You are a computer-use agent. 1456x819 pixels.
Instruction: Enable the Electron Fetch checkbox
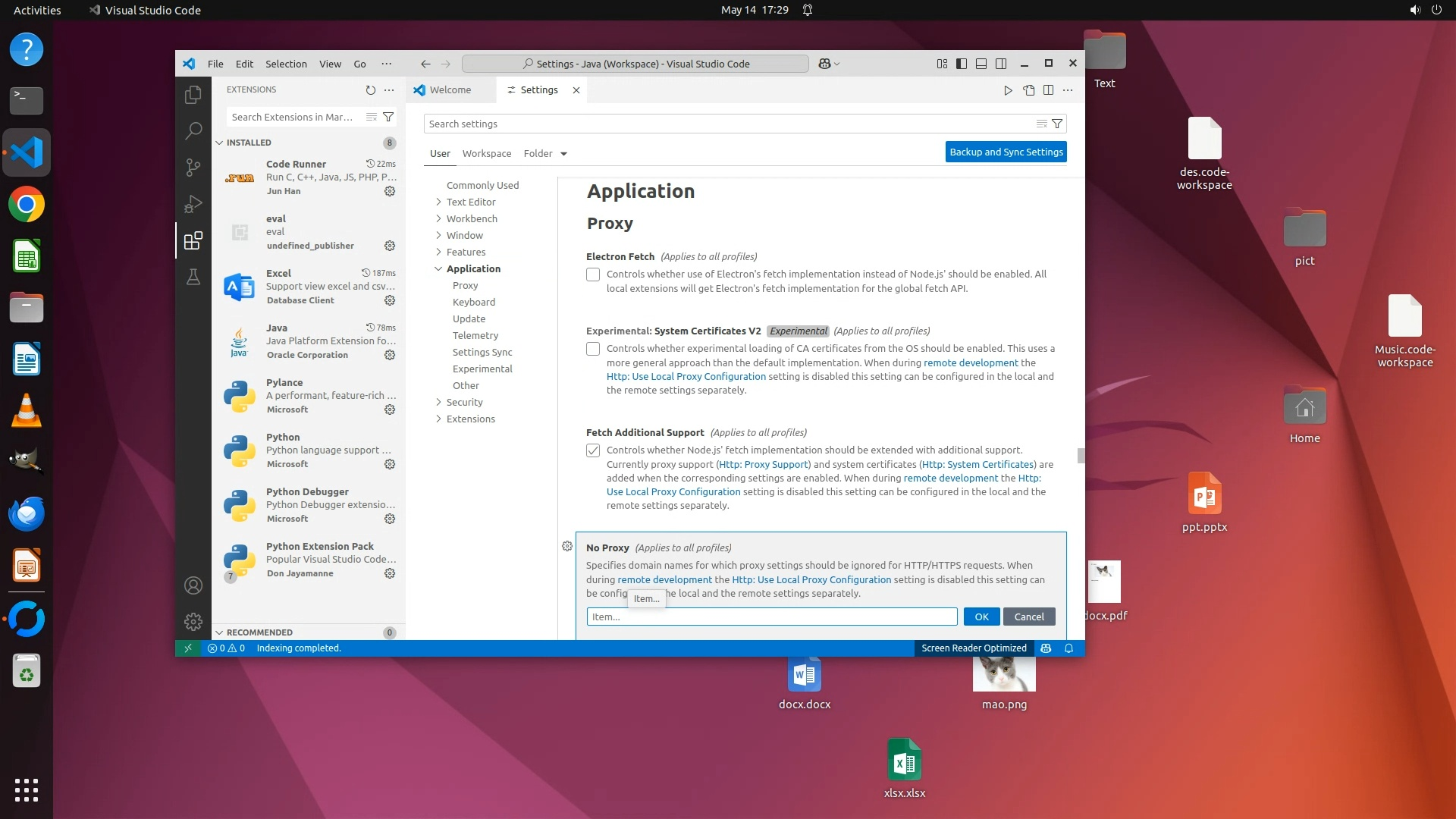click(593, 275)
